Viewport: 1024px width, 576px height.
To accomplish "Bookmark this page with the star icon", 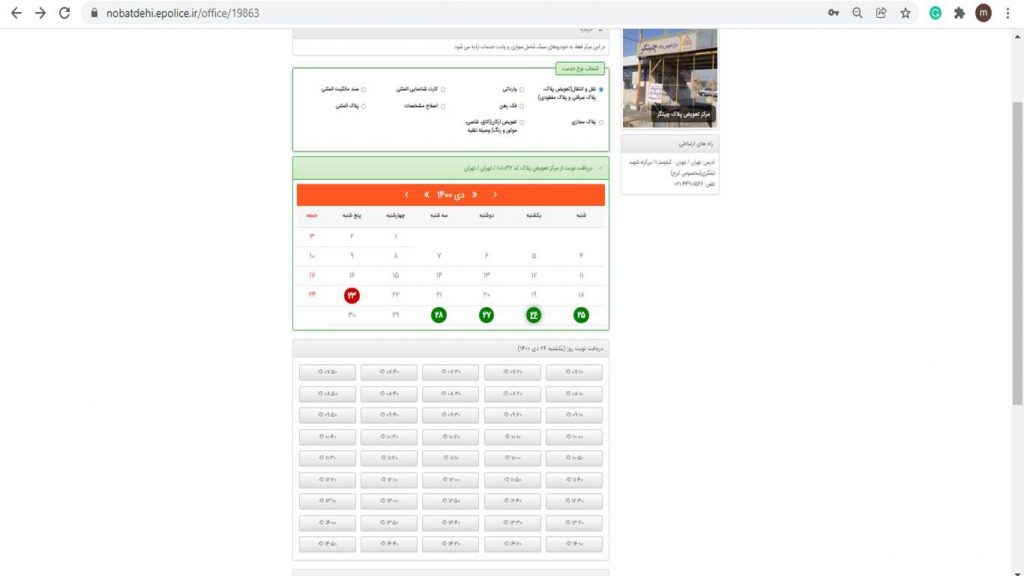I will pyautogui.click(x=905, y=13).
